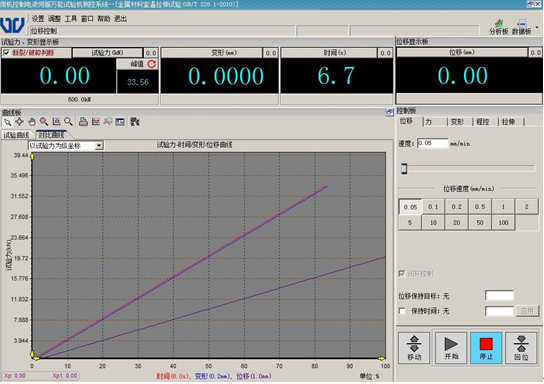Set displacement speed to 5 mm/min
The height and width of the screenshot is (384, 544).
(410, 223)
